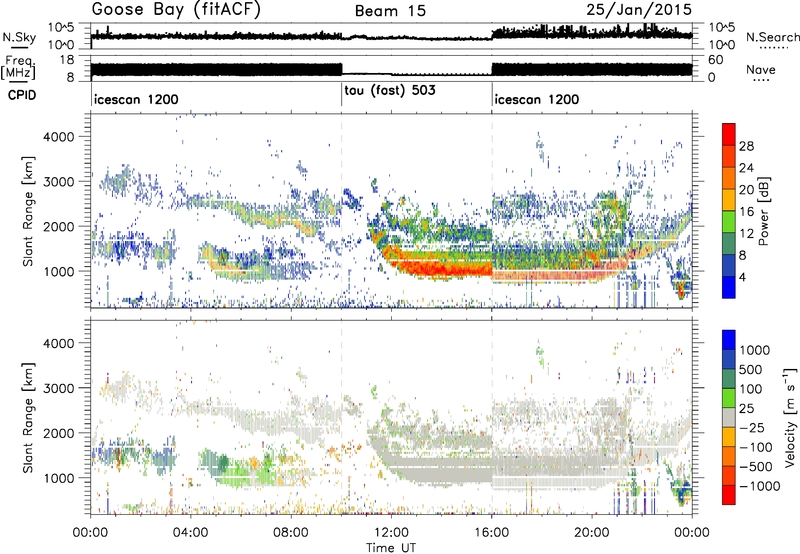Click the 'Velocity [m s-1]' colorbar title
This screenshot has width=800, height=554.
coord(790,417)
